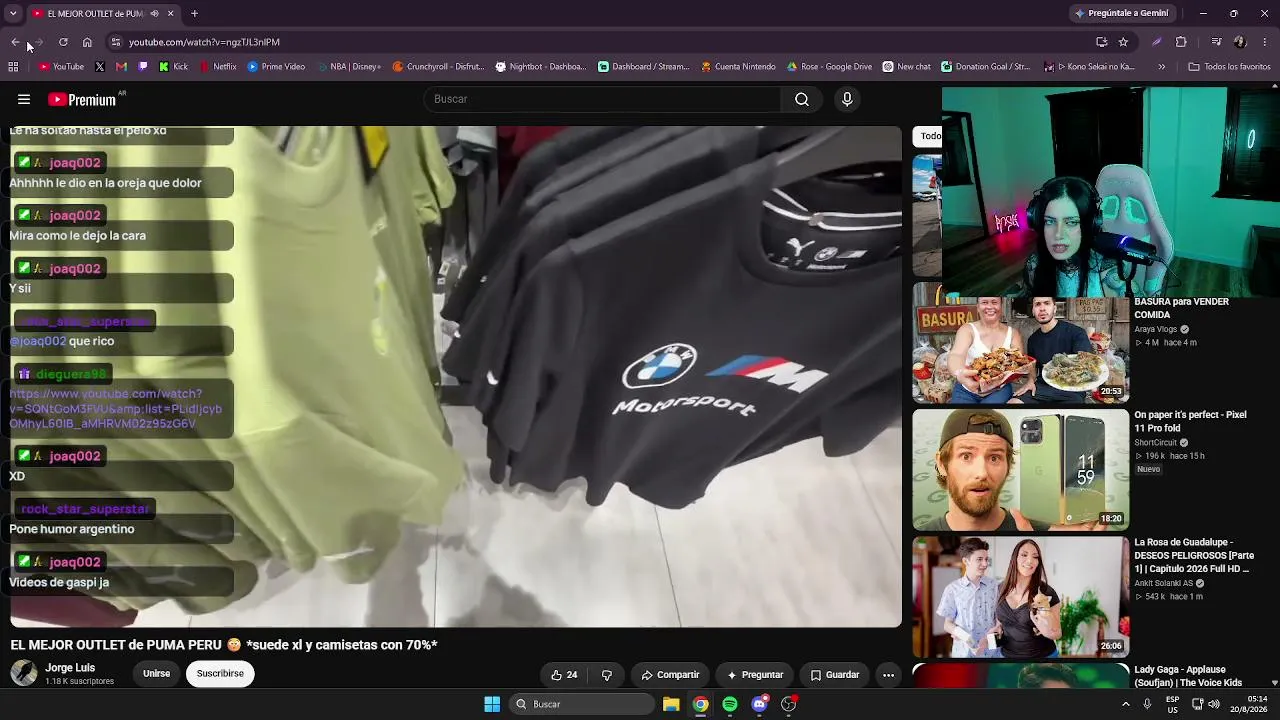Screen dimensions: 1280x720
Task: Open Jorge Luis channel avatar
Action: point(24,673)
